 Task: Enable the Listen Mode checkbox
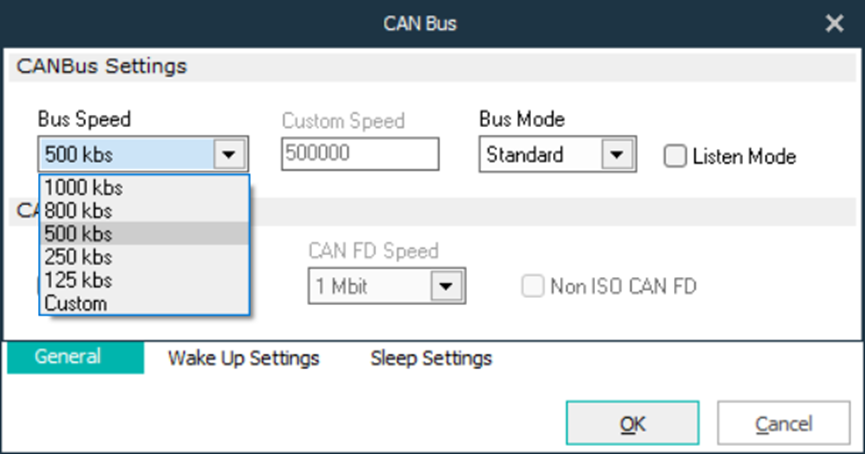(x=676, y=156)
